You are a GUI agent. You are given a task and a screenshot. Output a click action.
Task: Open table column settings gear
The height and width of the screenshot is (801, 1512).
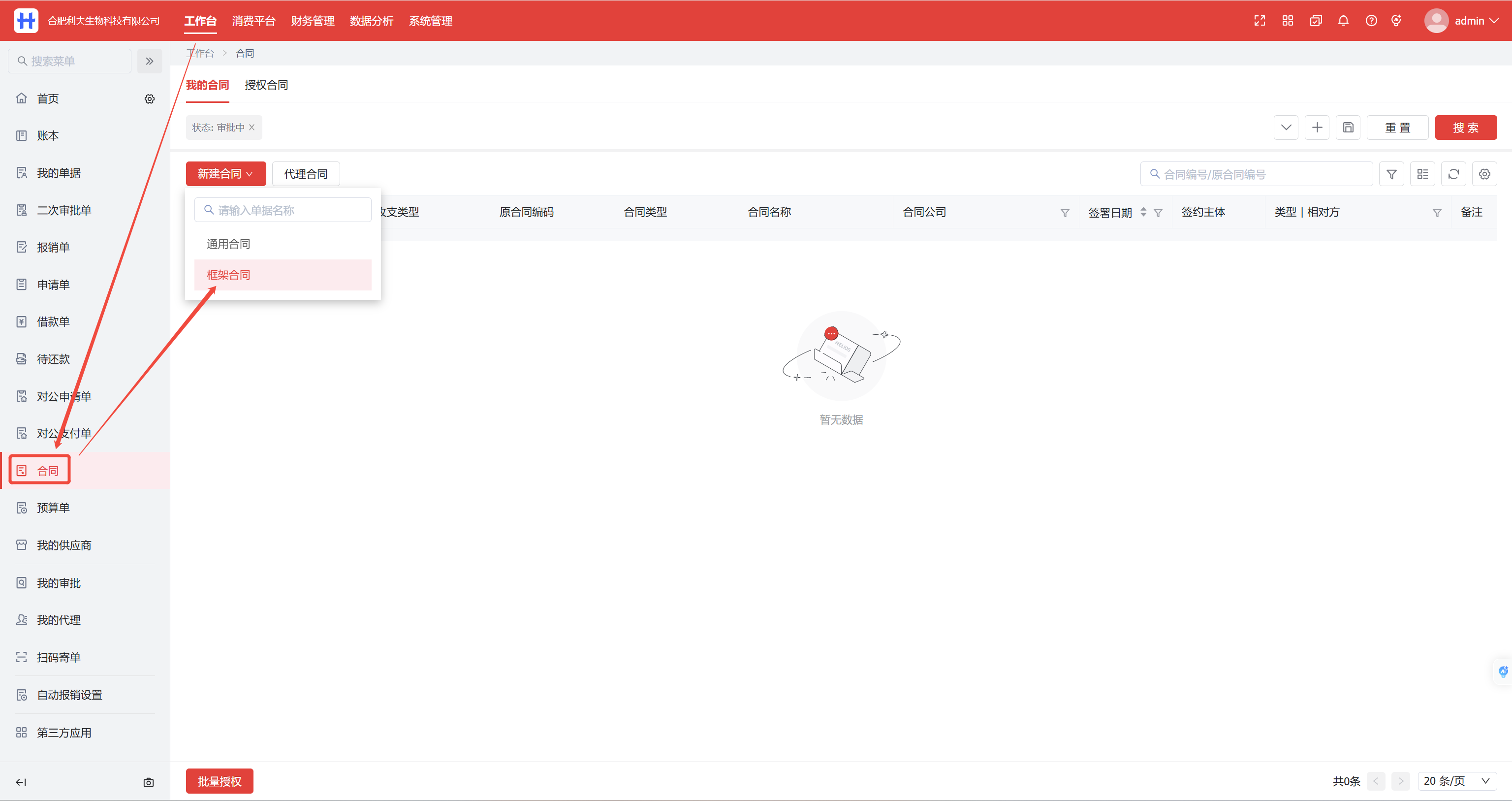tap(1484, 174)
